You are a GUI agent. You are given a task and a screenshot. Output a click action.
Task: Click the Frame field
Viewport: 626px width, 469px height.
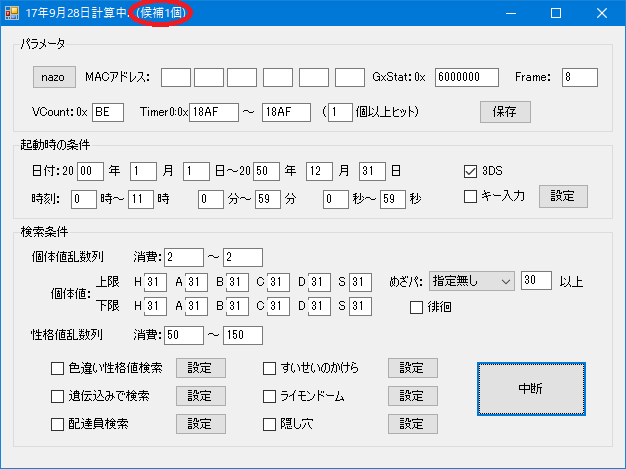click(580, 77)
